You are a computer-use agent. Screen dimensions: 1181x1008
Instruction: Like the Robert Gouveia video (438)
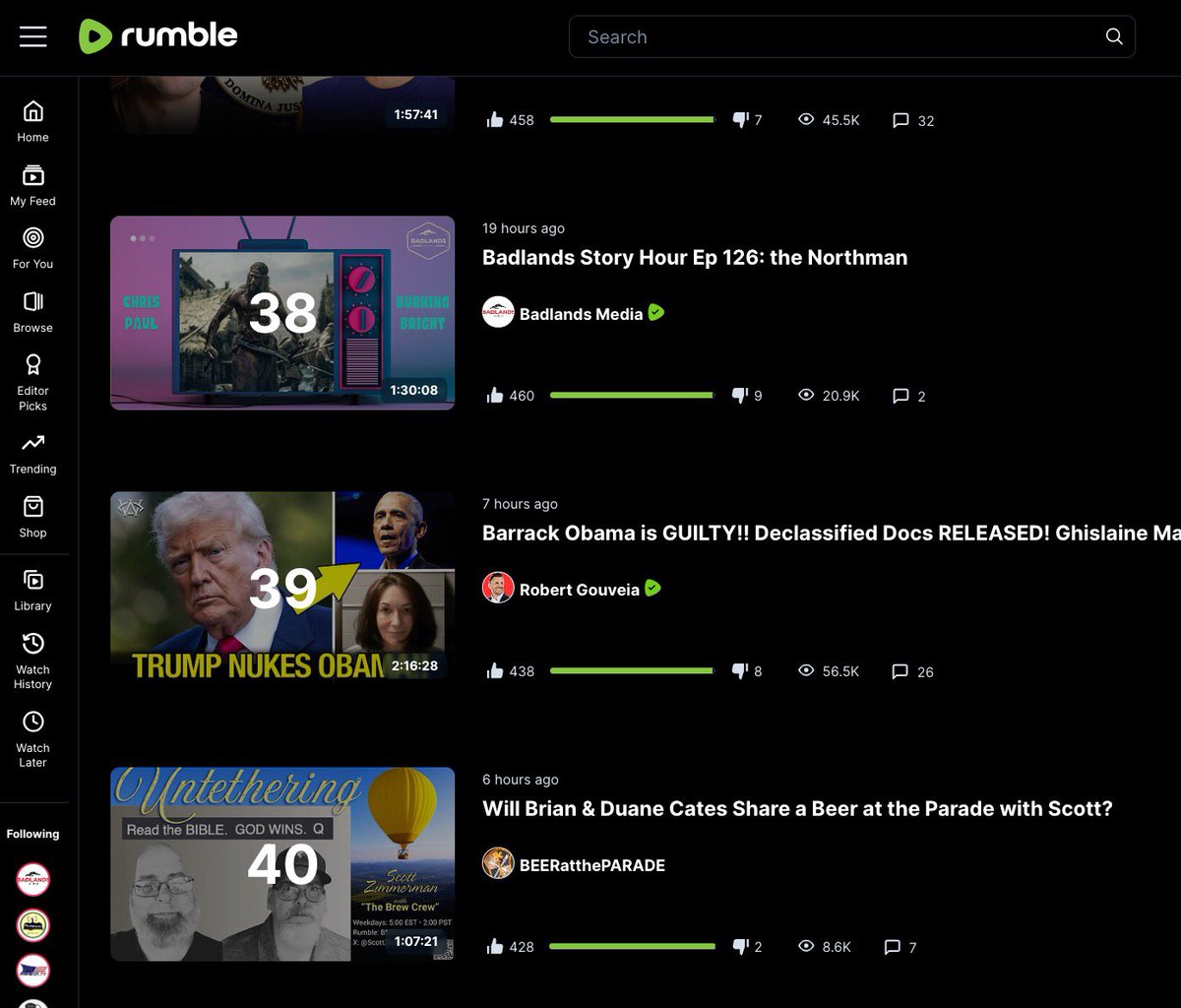tap(495, 671)
